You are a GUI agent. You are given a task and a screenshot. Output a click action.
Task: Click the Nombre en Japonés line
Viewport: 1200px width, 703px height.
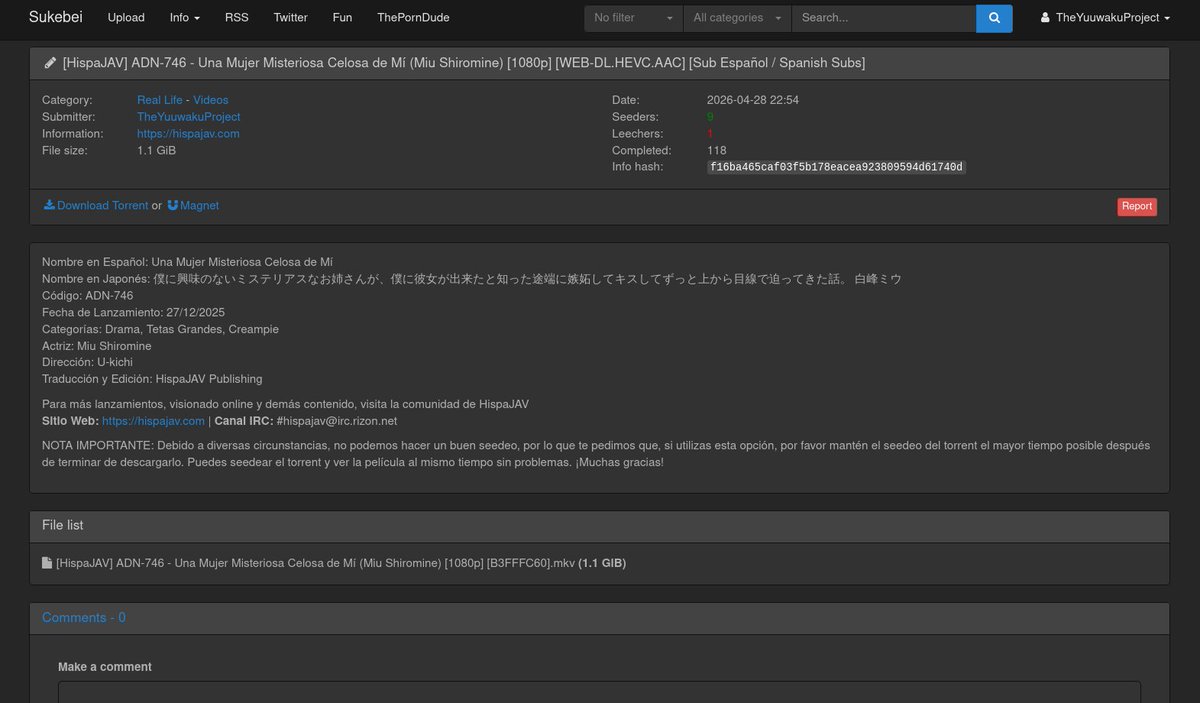pyautogui.click(x=472, y=279)
